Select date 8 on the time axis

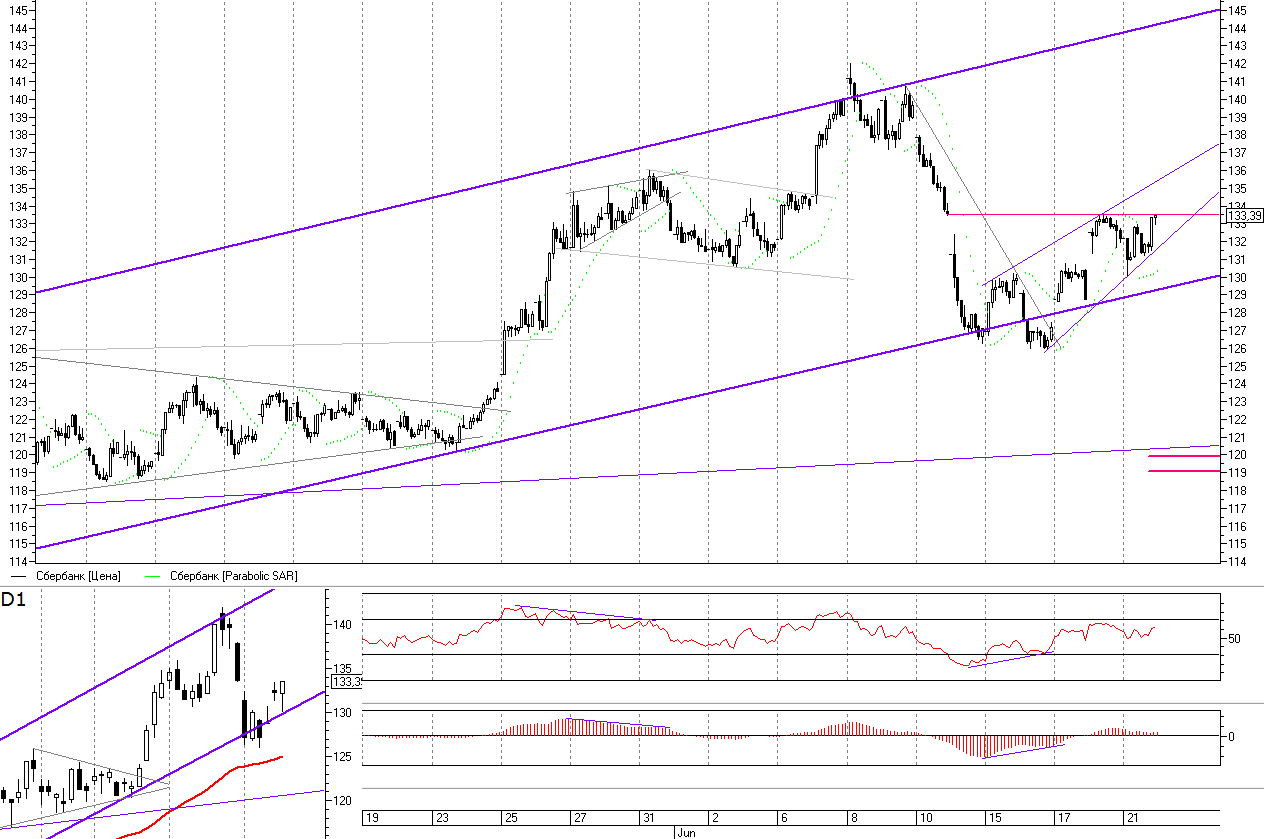coord(853,818)
